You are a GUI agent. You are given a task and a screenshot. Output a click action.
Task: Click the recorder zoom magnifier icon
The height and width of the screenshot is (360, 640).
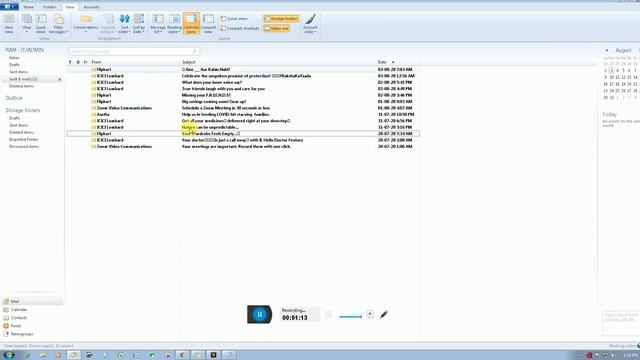370,314
